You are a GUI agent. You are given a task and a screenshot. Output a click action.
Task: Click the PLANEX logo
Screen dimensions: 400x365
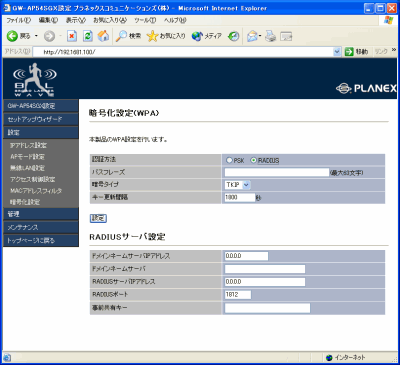(x=366, y=88)
